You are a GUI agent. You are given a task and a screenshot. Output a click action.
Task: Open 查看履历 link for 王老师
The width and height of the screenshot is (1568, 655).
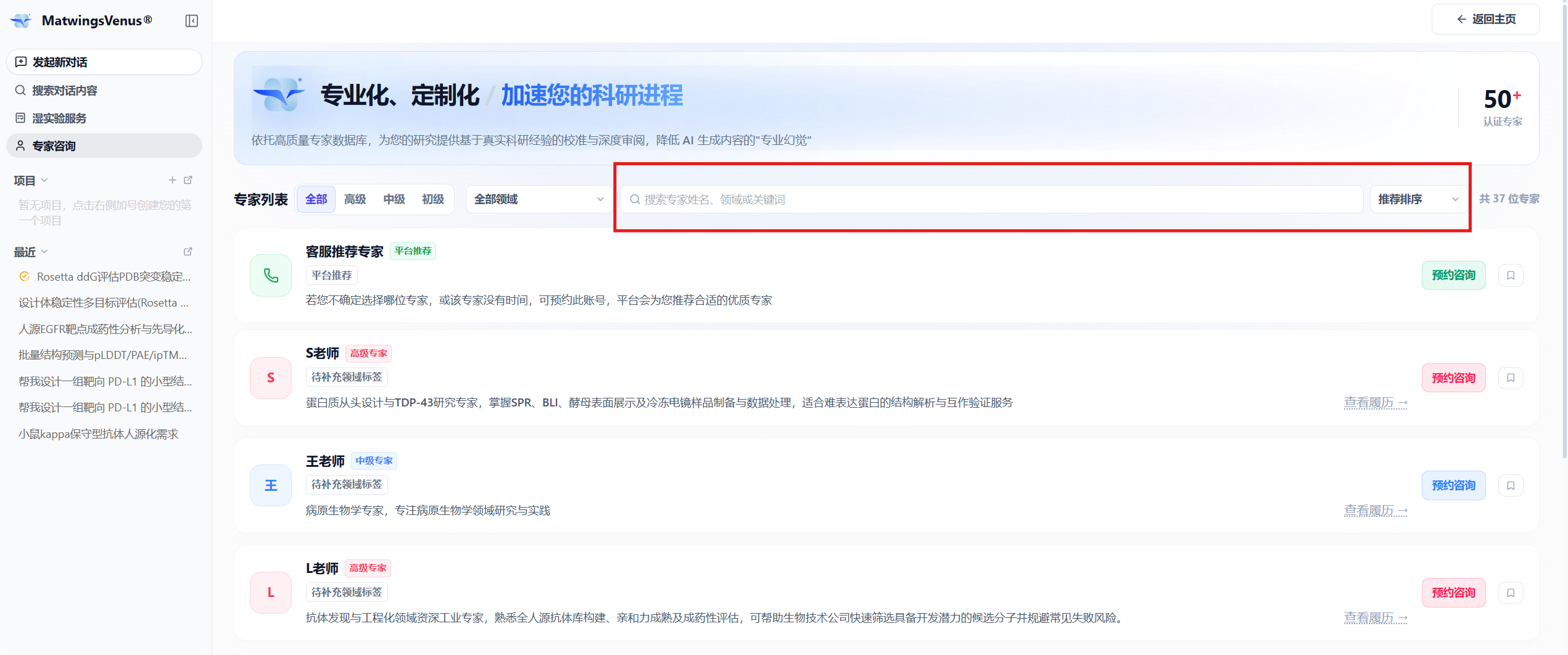pyautogui.click(x=1376, y=511)
